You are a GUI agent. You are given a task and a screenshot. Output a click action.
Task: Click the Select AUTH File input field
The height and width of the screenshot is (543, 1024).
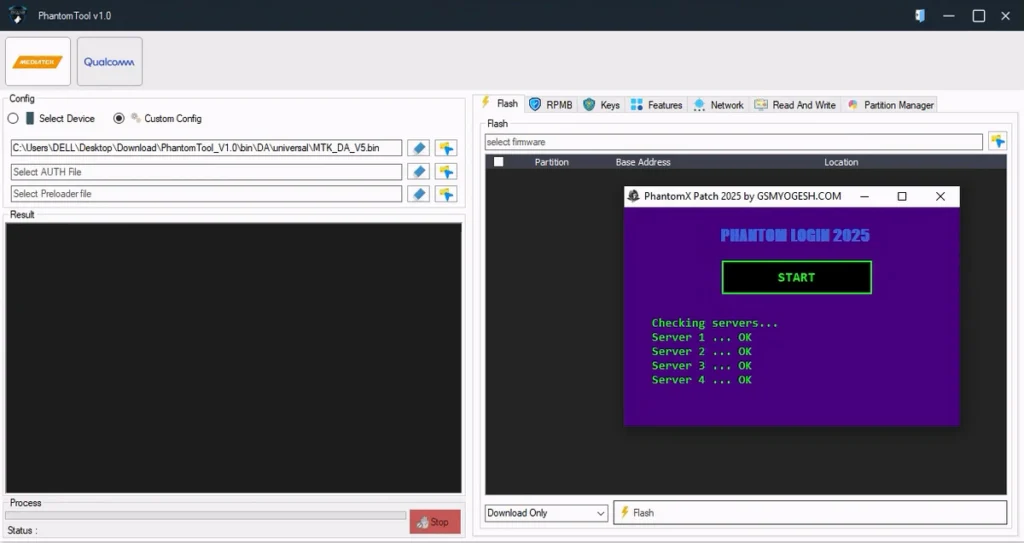(206, 172)
